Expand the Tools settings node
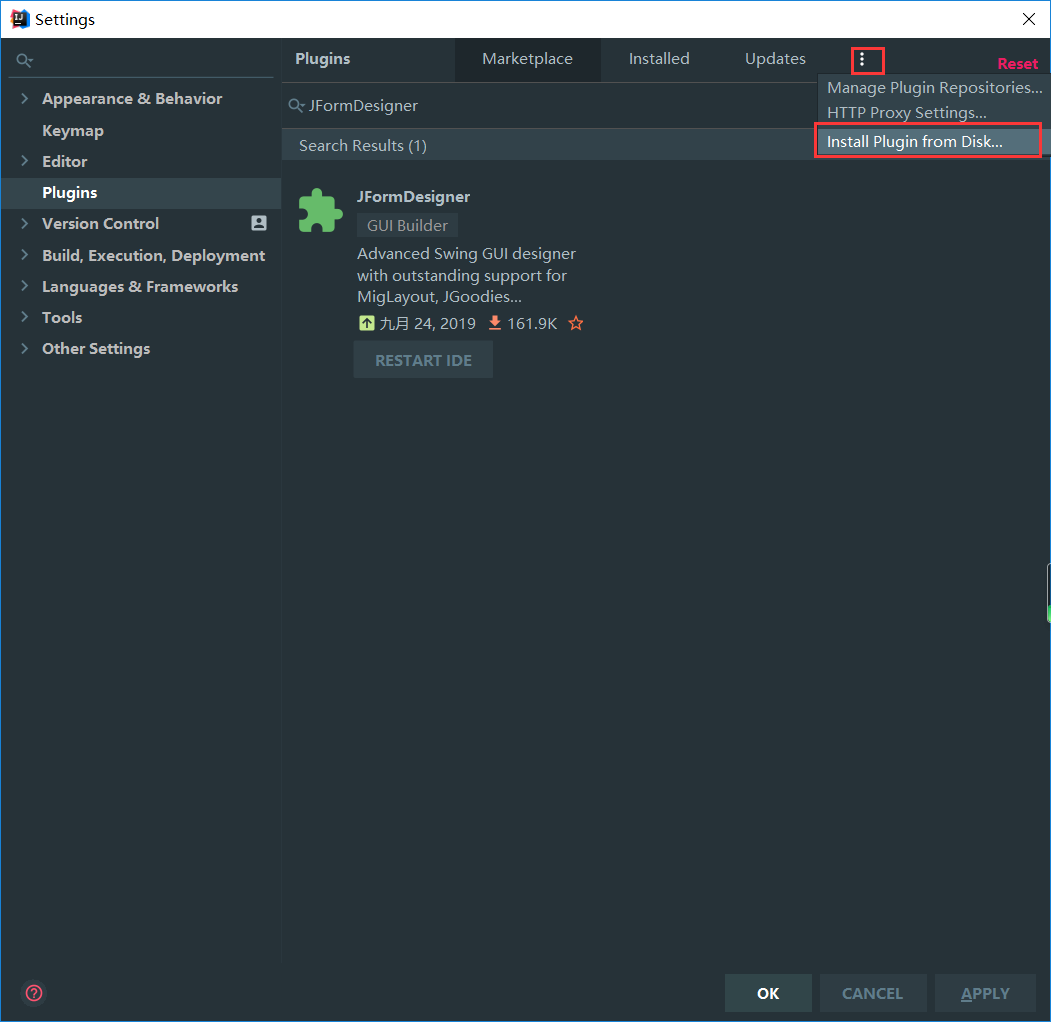This screenshot has height=1022, width=1051. (25, 317)
